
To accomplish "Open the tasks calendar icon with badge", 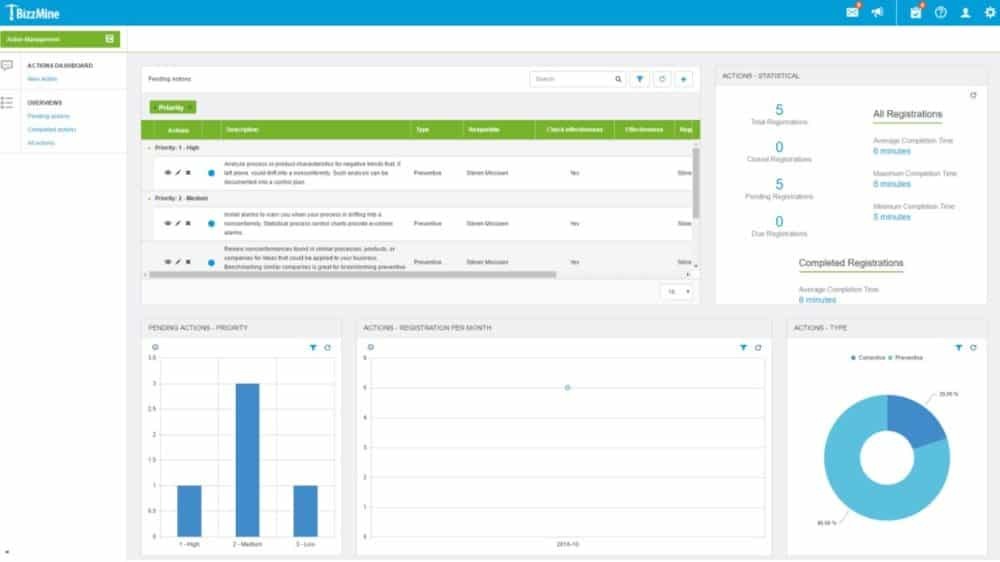I will point(915,12).
